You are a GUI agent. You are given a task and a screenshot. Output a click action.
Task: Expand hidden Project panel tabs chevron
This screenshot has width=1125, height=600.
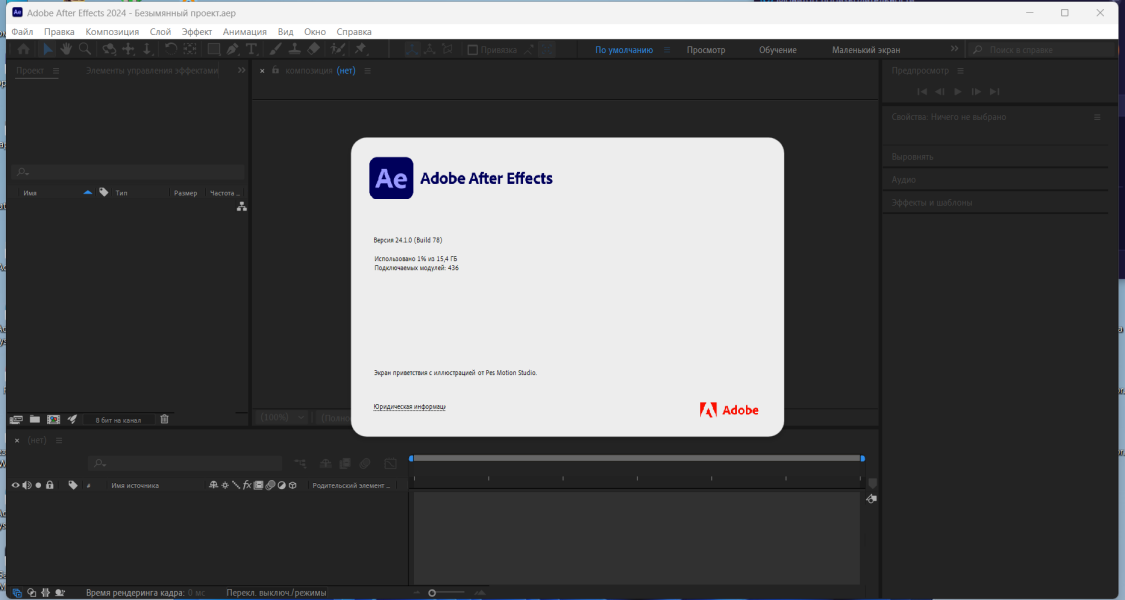[x=241, y=70]
